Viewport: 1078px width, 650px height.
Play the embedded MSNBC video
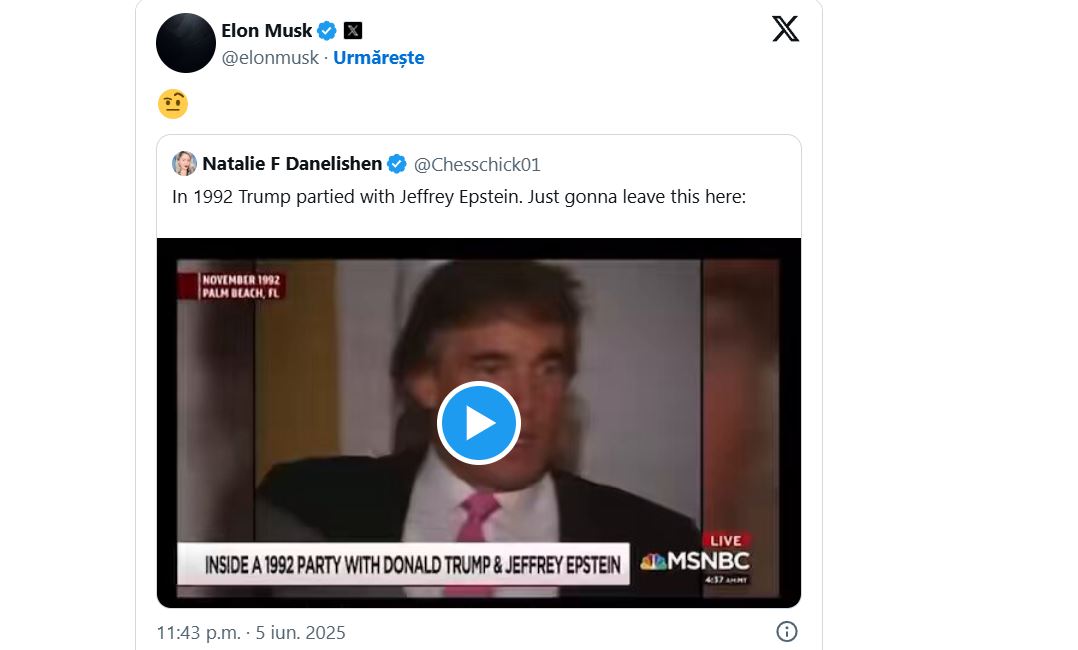click(478, 423)
